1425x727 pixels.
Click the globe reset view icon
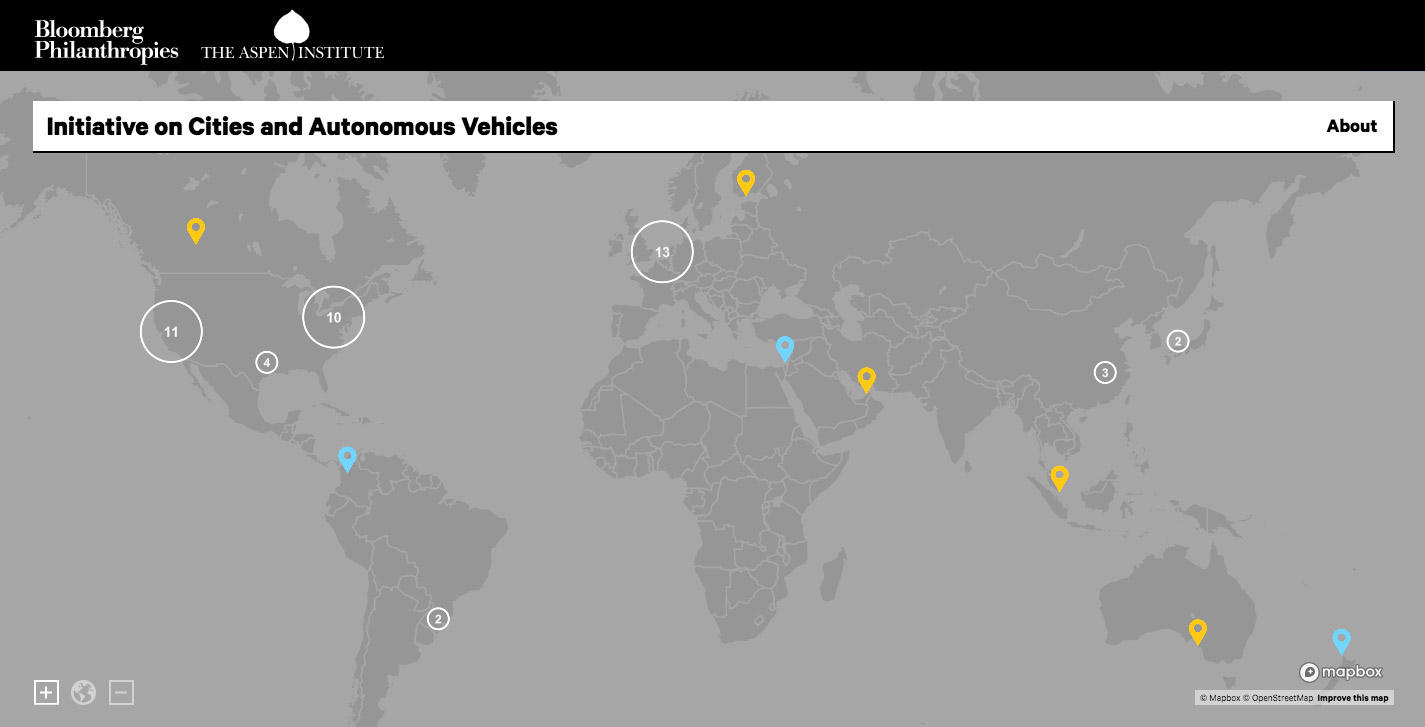pos(83,692)
